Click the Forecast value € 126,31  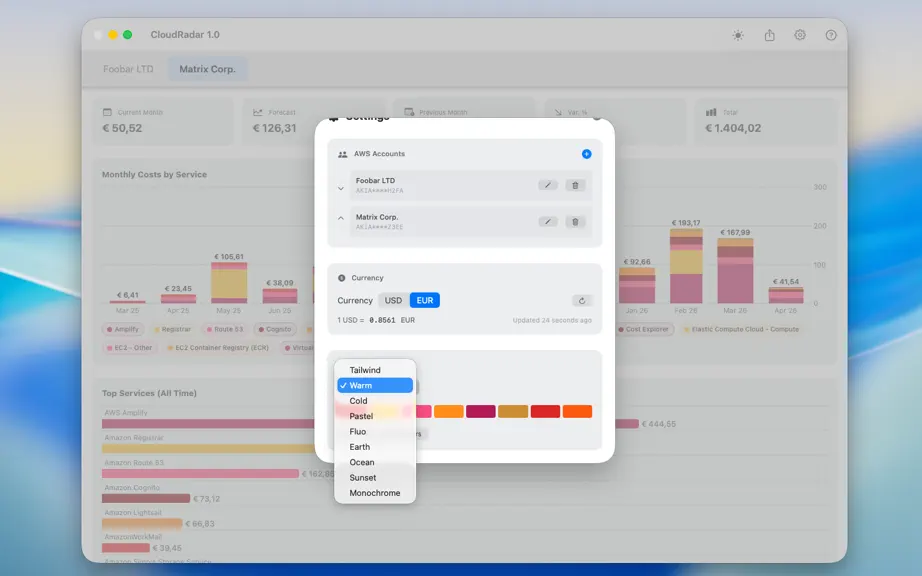275,128
